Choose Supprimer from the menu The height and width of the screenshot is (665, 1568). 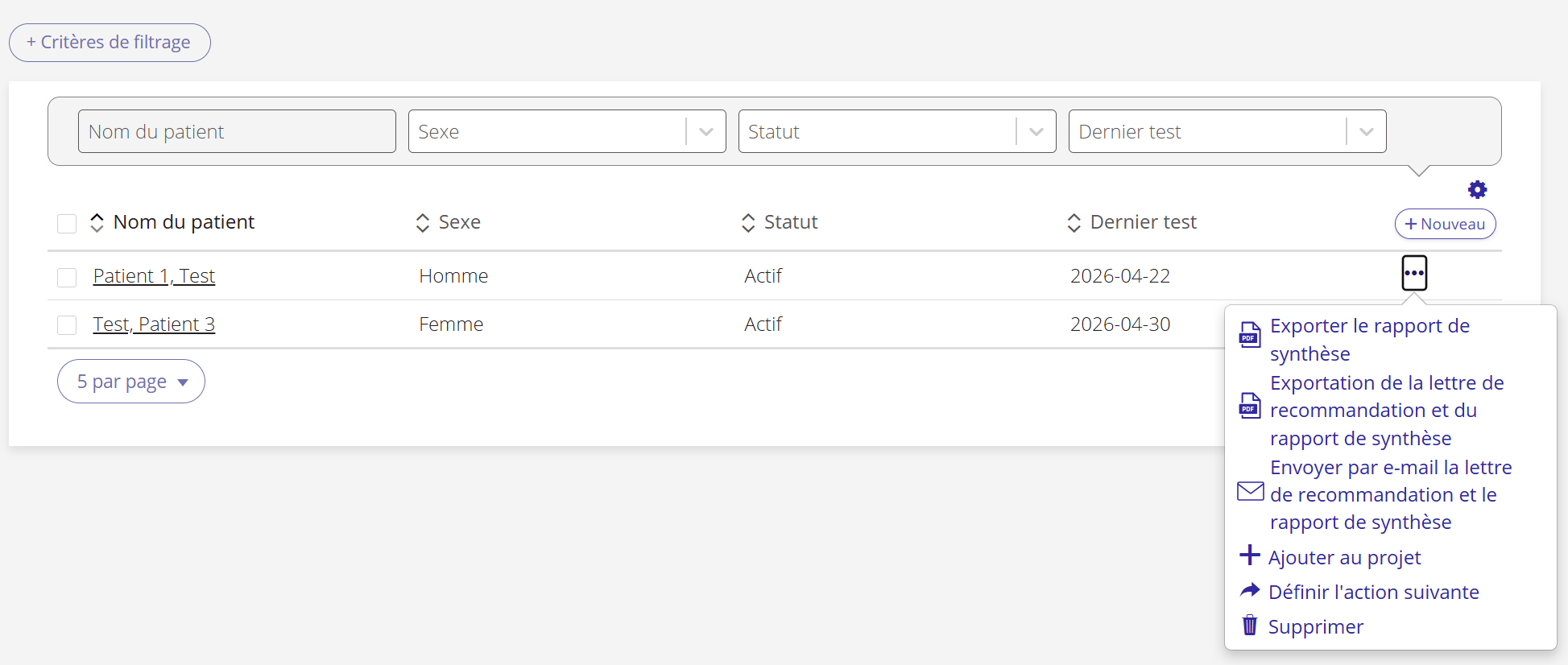[x=1315, y=626]
